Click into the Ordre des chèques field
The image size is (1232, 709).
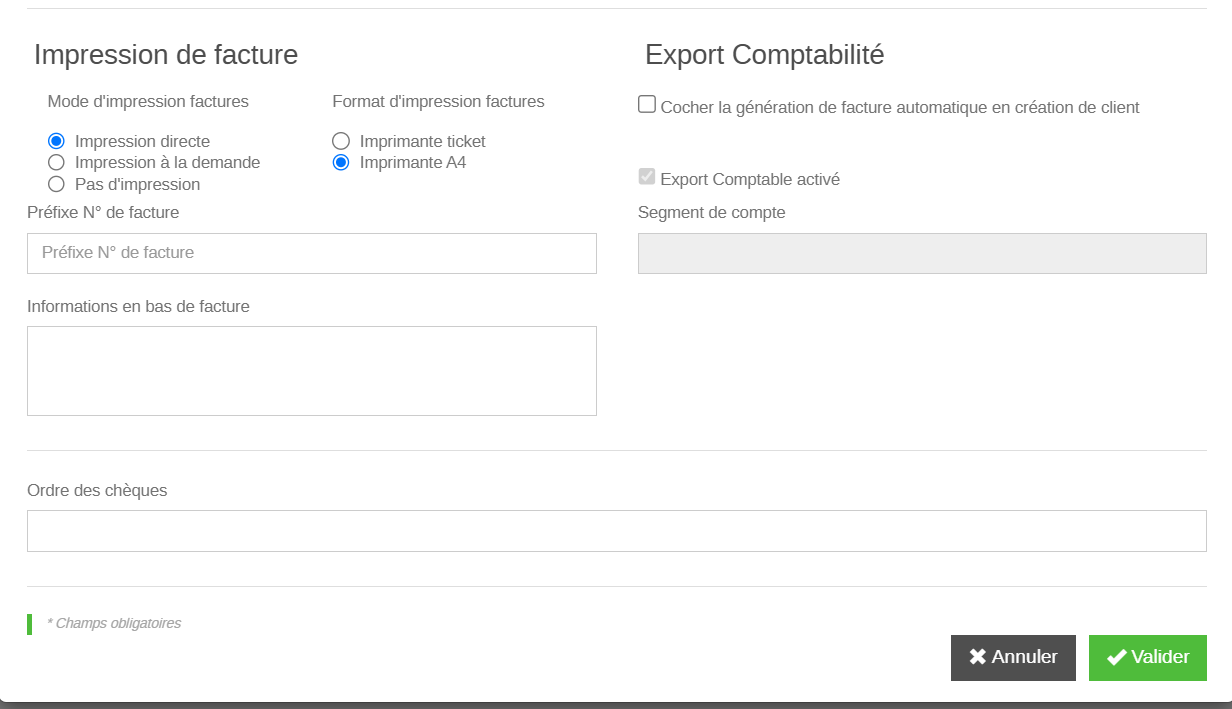coord(616,531)
